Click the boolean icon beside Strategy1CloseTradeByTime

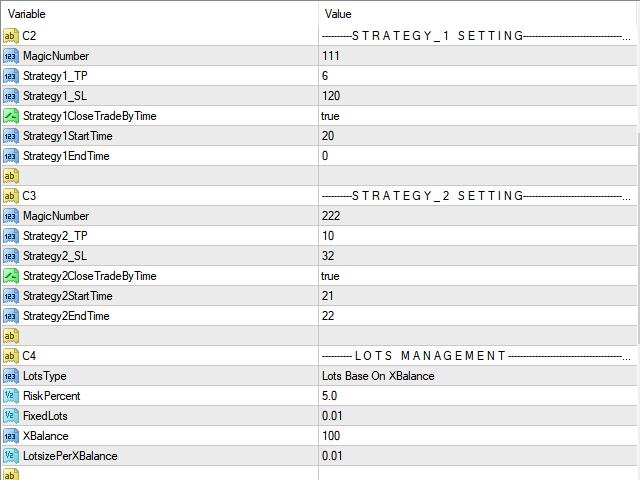11,116
